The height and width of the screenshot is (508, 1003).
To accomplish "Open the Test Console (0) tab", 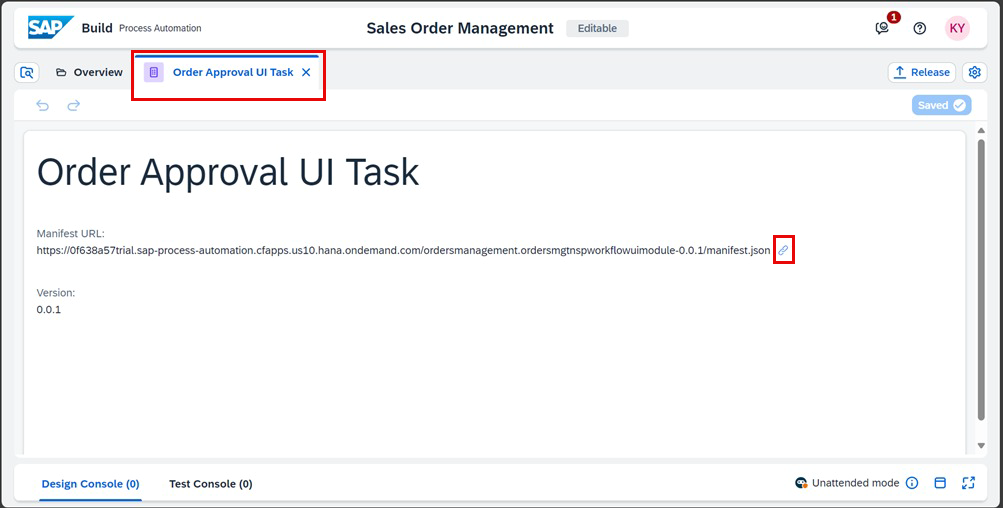I will click(210, 484).
